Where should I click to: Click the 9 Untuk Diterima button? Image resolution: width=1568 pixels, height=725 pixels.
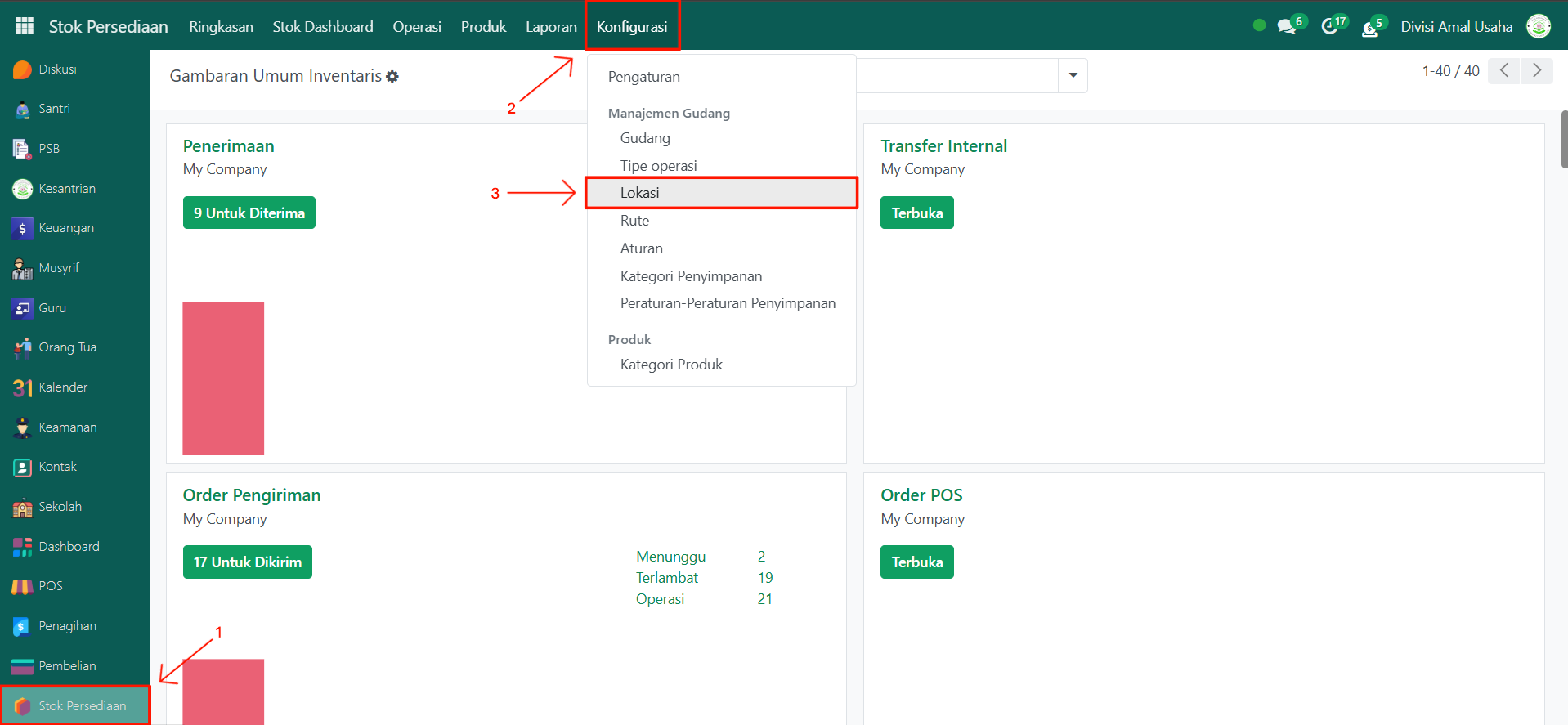[249, 213]
